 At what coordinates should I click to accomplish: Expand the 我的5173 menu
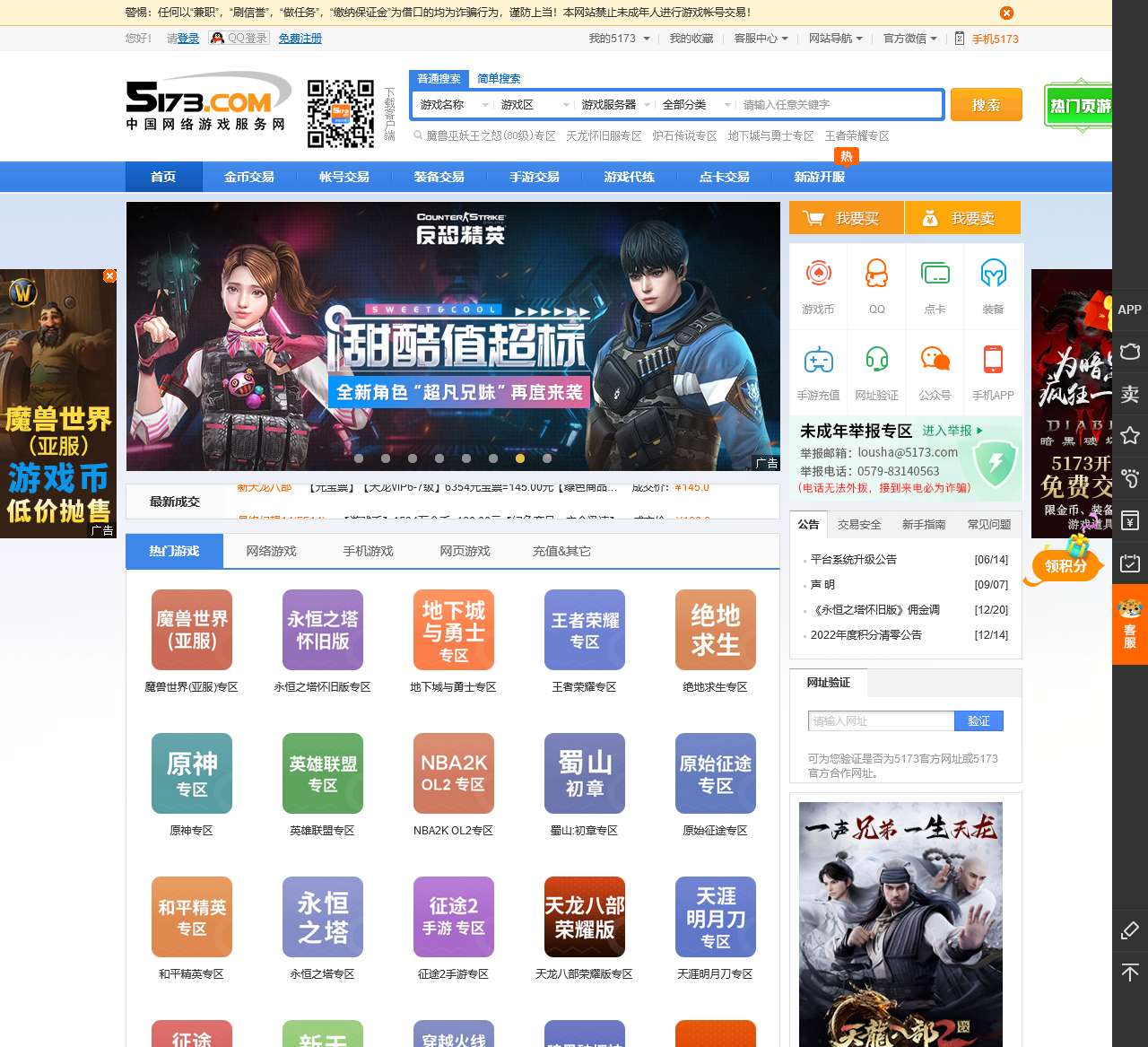[619, 39]
